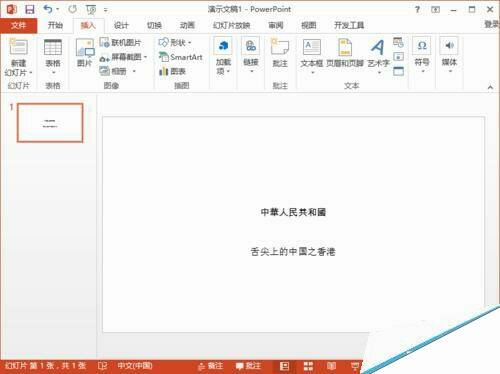Insert a chart using 图表 button
The image size is (500, 374).
[173, 71]
